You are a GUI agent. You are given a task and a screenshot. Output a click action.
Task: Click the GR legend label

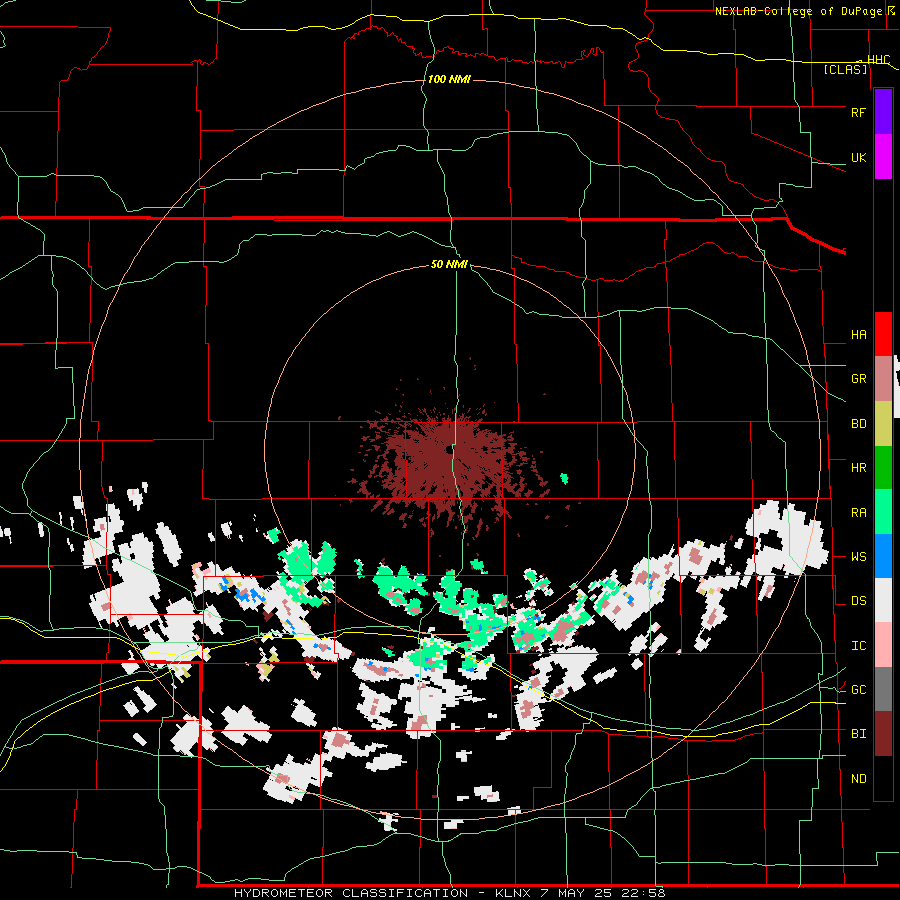point(858,379)
